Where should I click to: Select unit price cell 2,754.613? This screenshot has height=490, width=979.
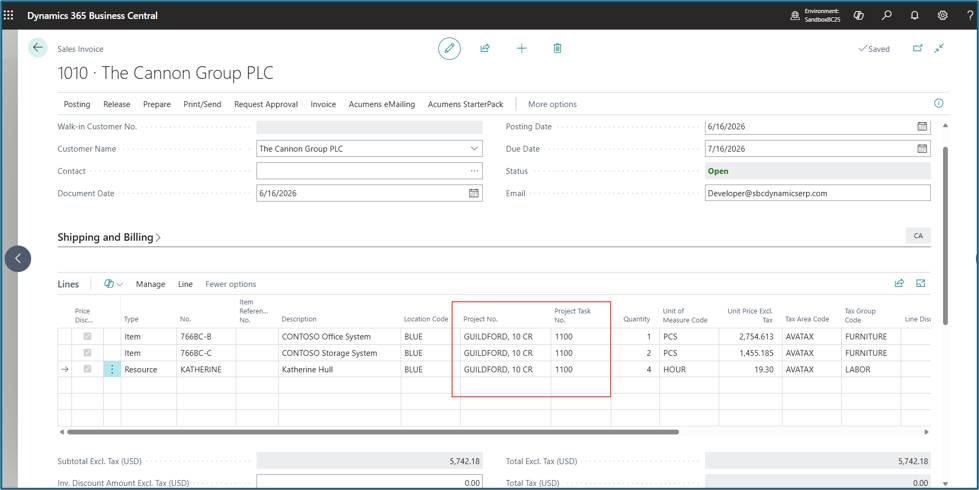[750, 336]
